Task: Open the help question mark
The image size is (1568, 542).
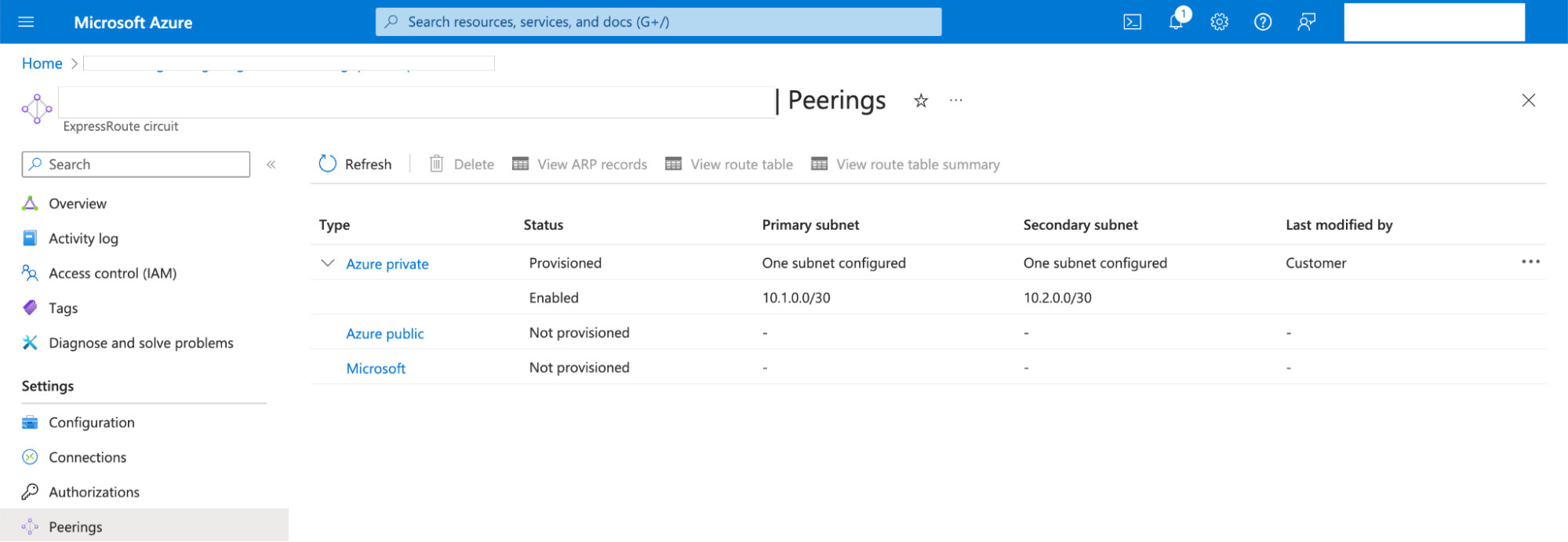Action: point(1263,22)
